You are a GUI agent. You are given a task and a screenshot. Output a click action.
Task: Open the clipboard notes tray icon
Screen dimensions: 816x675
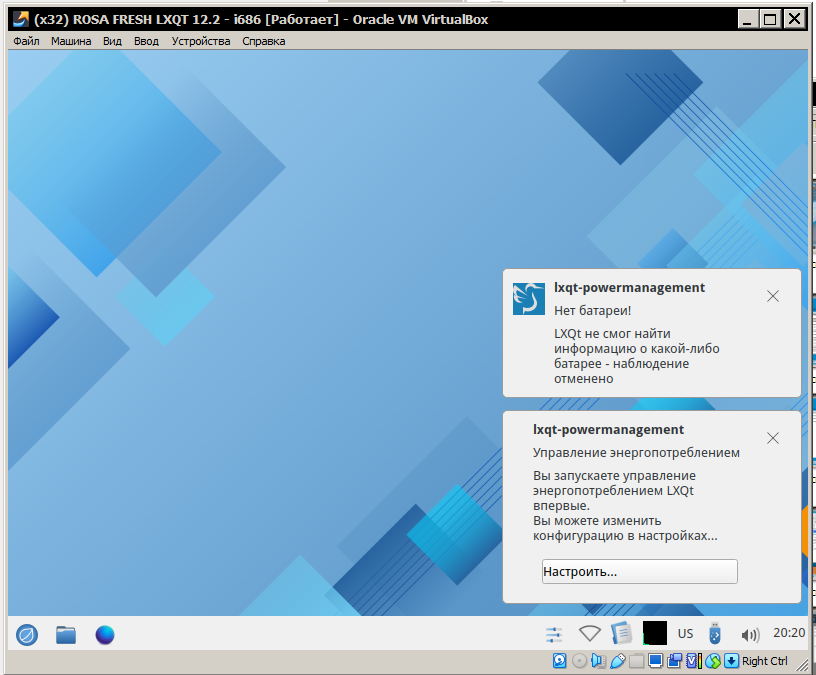[621, 633]
